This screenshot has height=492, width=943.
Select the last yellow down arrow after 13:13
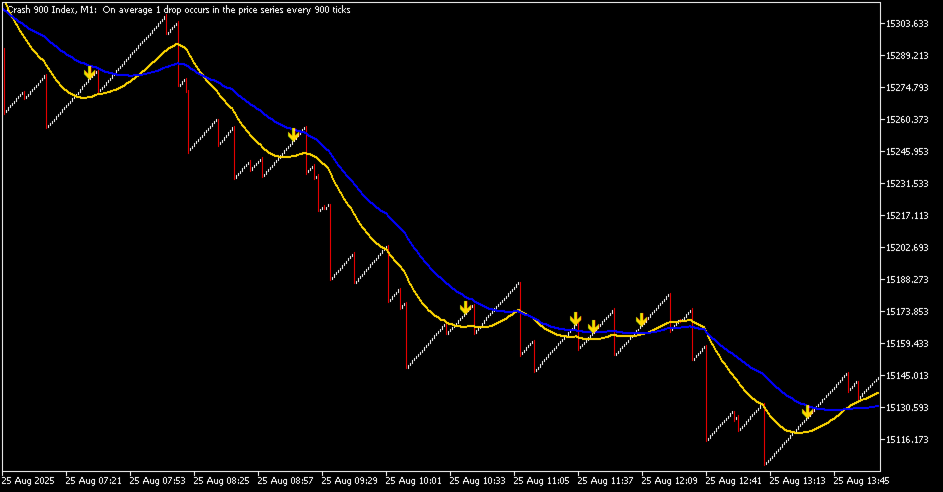pos(808,412)
